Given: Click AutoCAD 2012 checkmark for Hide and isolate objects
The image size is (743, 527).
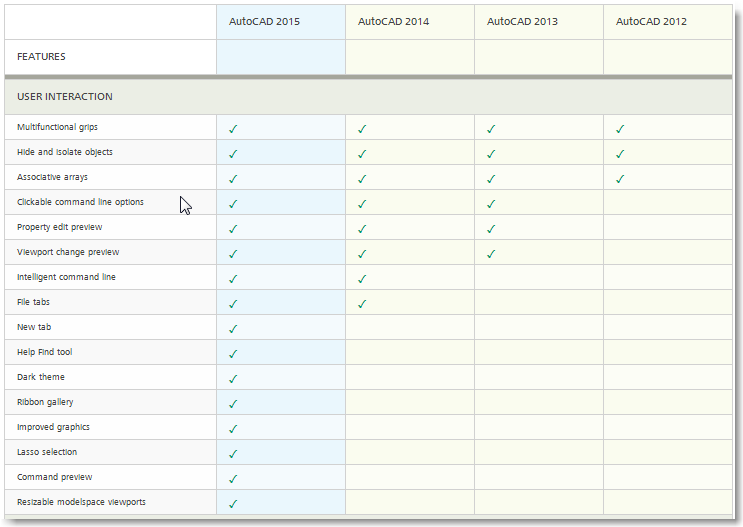Looking at the screenshot, I should coord(620,154).
